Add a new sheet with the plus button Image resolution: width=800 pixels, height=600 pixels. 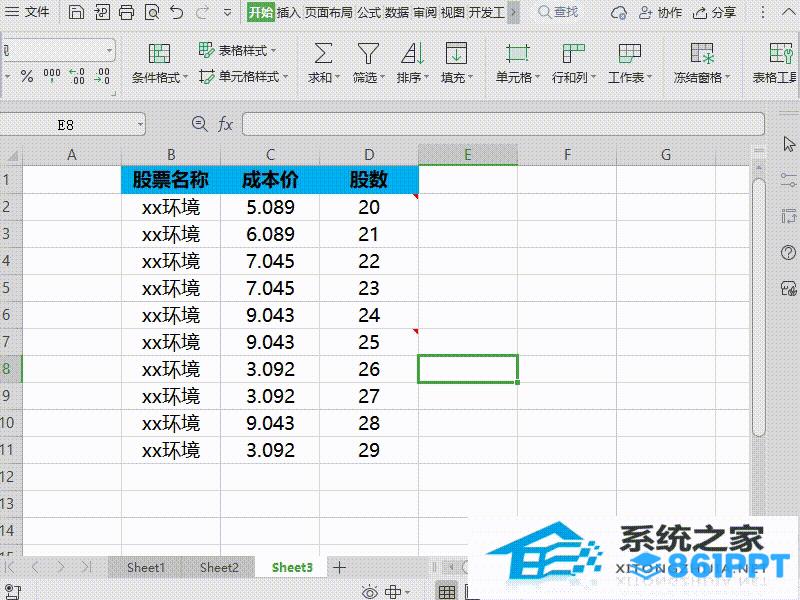coord(339,567)
